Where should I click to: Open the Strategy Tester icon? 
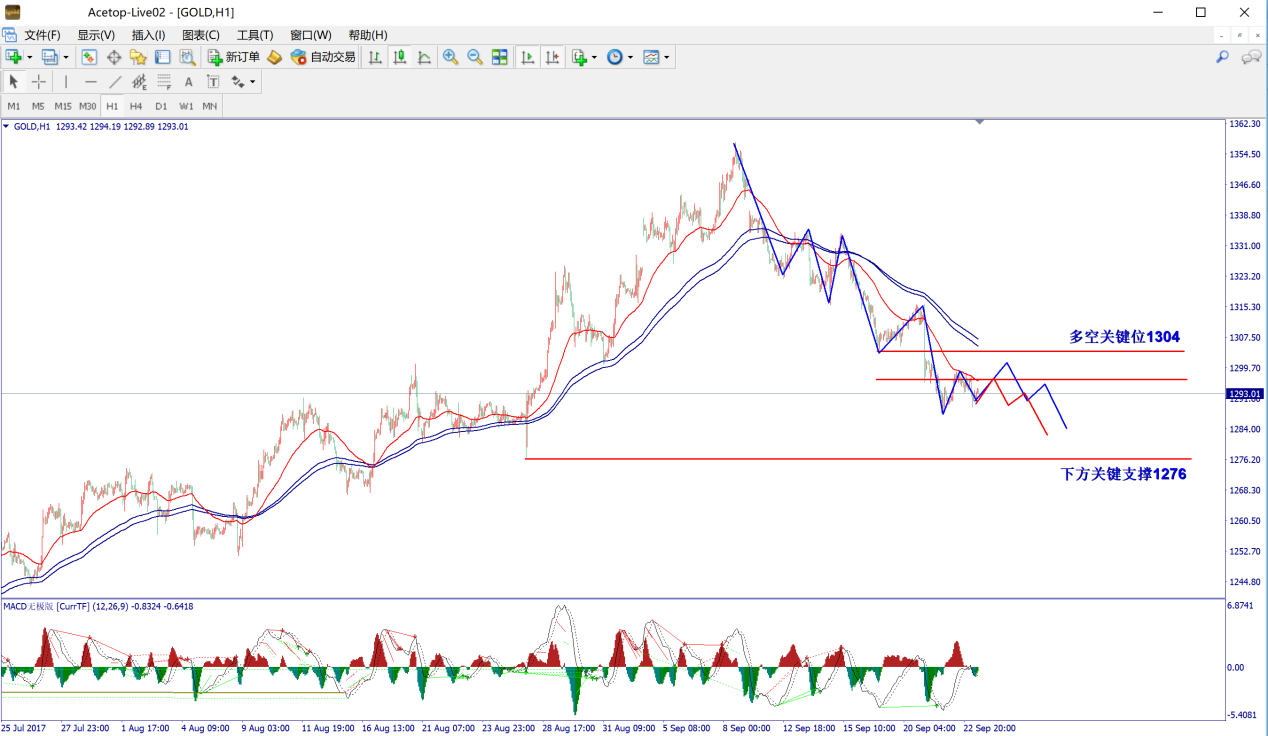pyautogui.click(x=187, y=57)
